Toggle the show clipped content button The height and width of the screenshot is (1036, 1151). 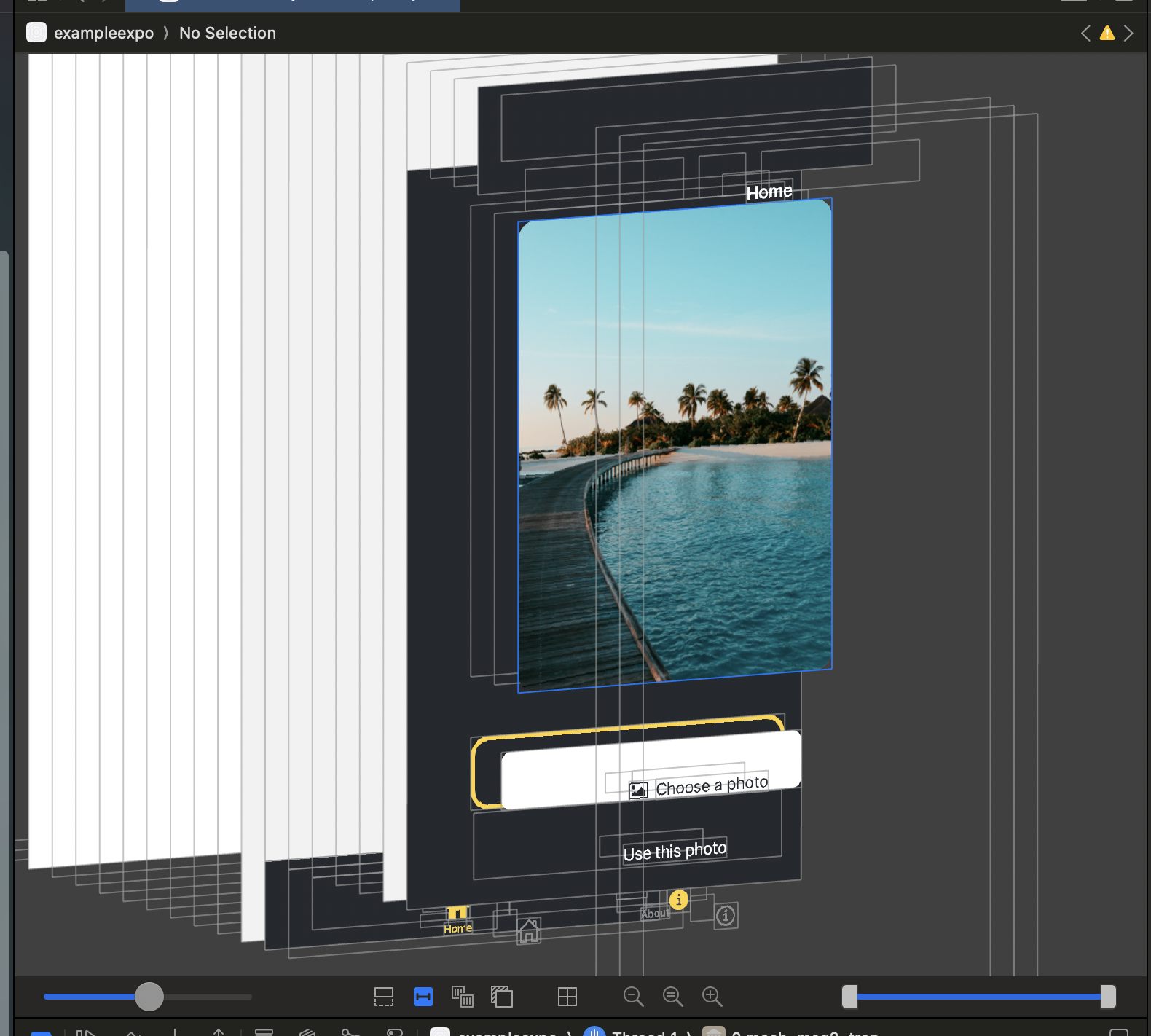pos(384,997)
